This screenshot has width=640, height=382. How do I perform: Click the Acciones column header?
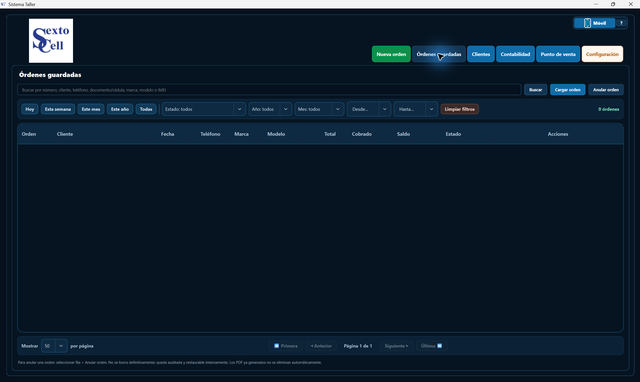coord(558,134)
